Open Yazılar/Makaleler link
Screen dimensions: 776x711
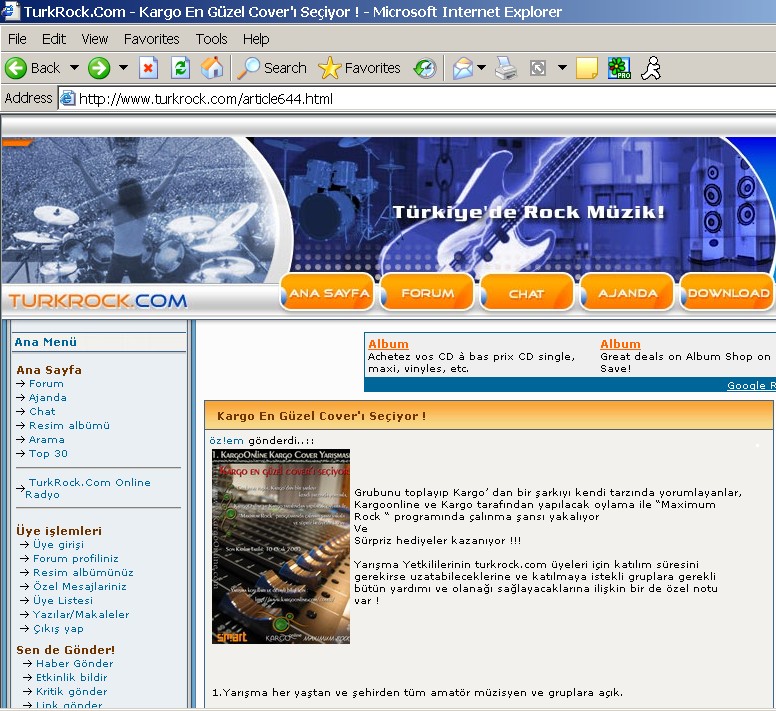(x=81, y=614)
